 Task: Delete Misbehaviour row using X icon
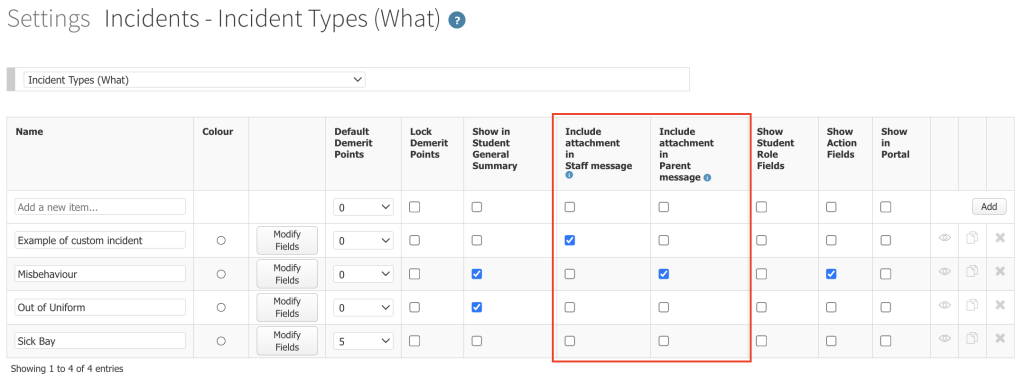[x=1000, y=272]
